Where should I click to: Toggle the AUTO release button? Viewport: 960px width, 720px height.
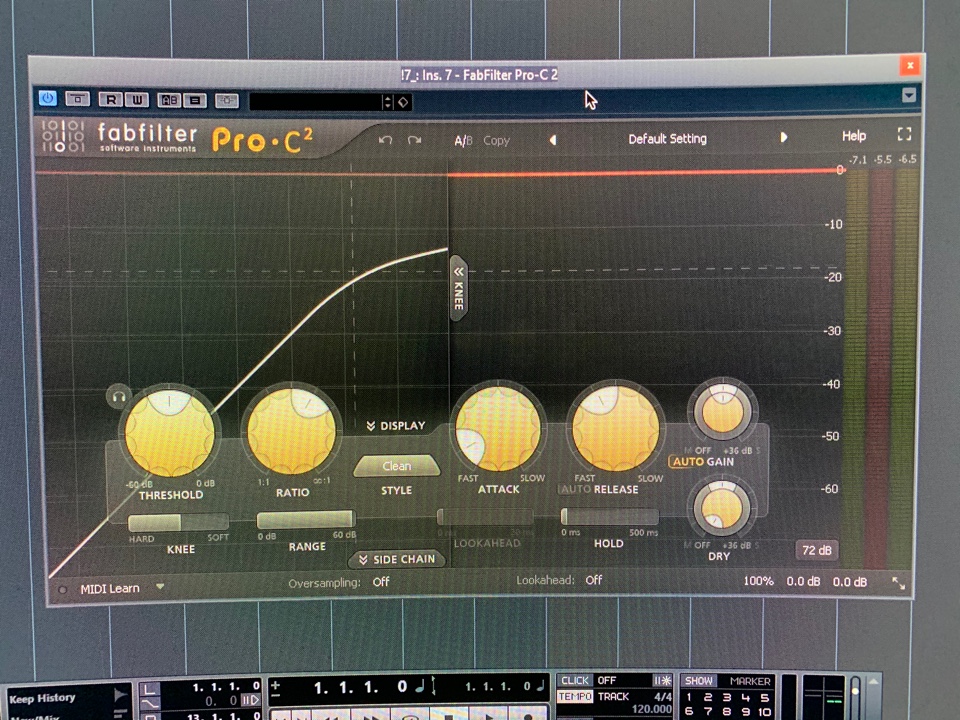click(x=576, y=489)
